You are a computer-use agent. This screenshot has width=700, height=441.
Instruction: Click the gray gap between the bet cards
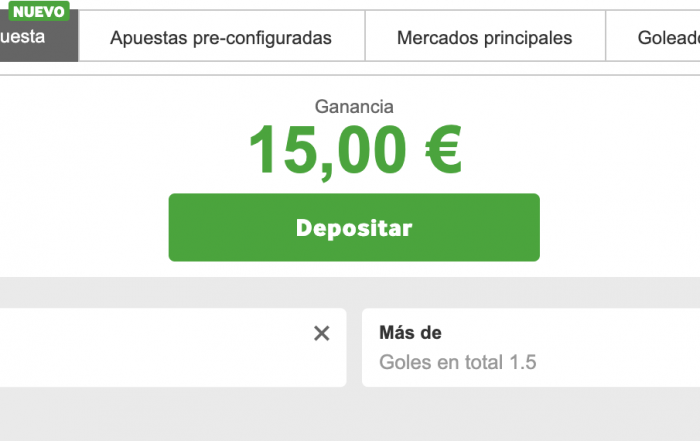pos(354,347)
